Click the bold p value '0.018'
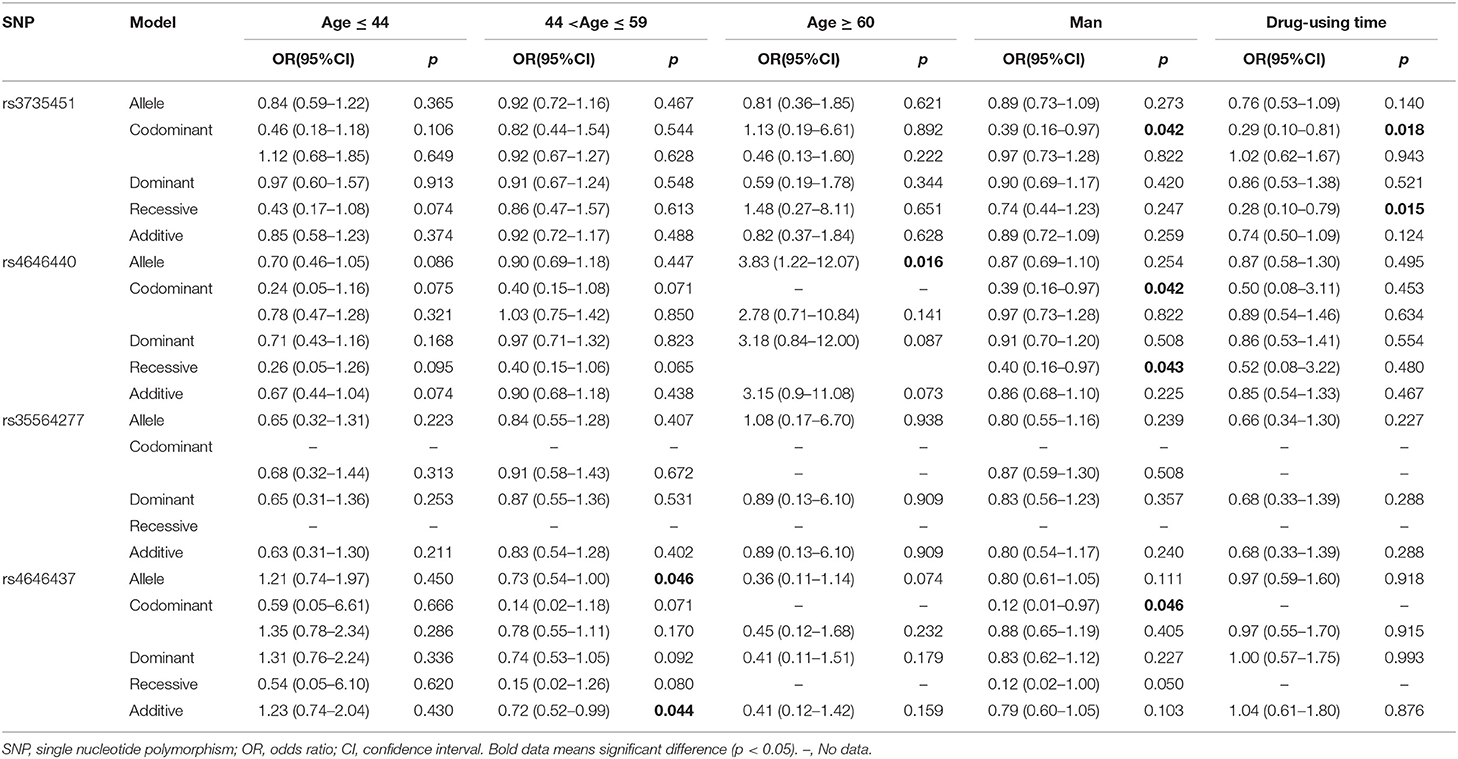The height and width of the screenshot is (759, 1458). pos(1405,130)
